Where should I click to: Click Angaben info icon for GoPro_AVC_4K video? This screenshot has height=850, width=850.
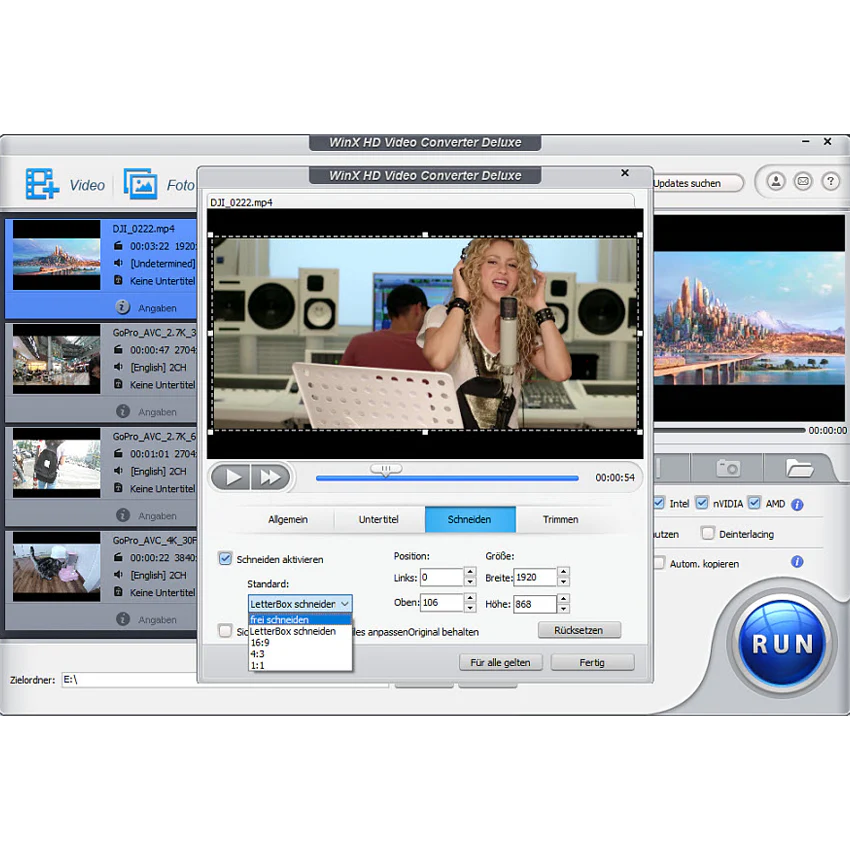pos(123,619)
